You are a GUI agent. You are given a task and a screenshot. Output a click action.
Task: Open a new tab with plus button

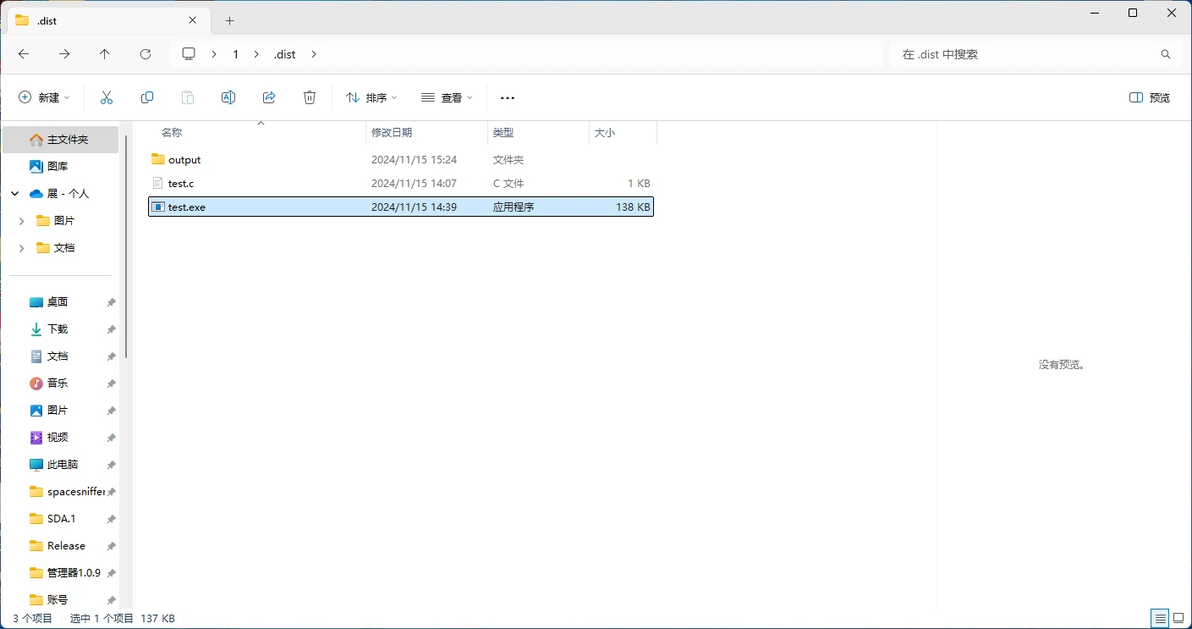[x=230, y=21]
